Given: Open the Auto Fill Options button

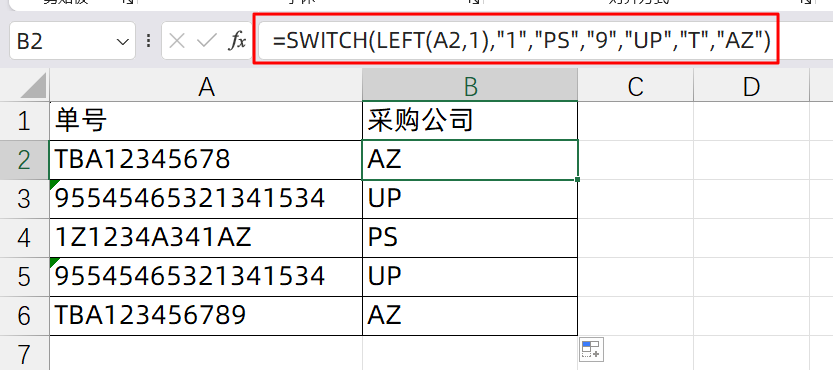Looking at the screenshot, I should point(591,350).
